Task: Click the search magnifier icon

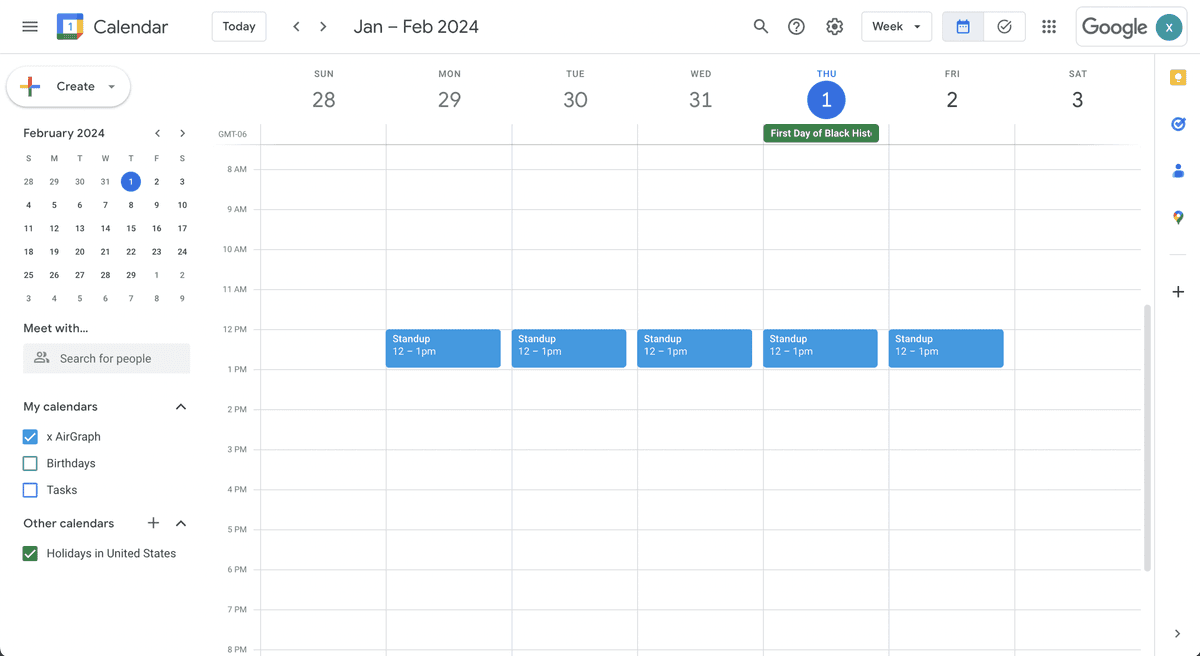Action: click(x=761, y=27)
